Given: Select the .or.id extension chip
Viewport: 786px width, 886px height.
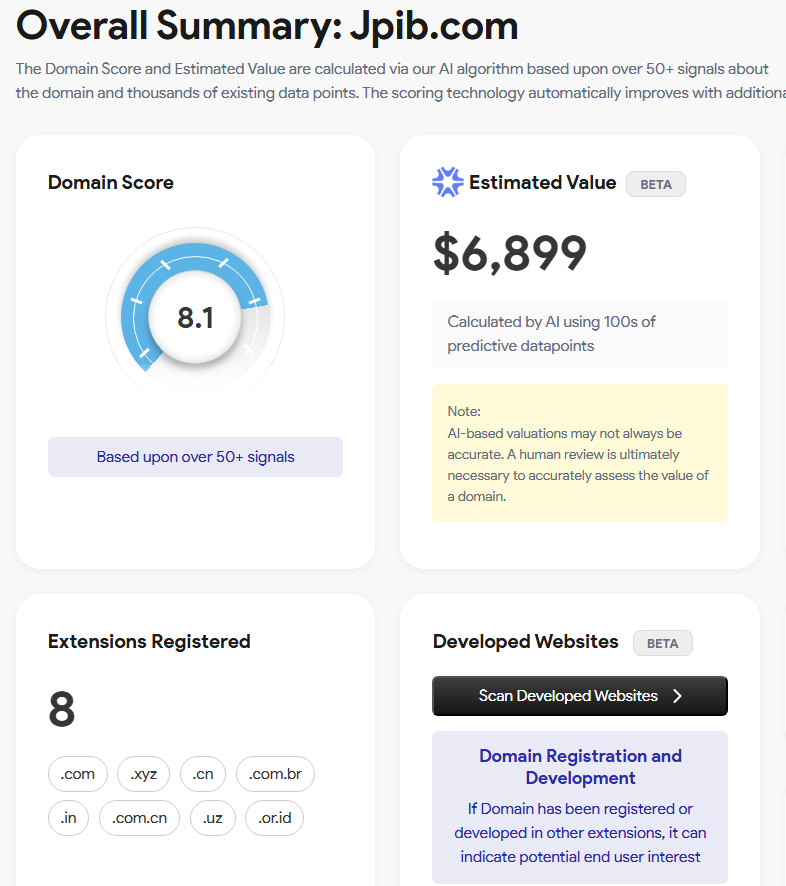Looking at the screenshot, I should coord(275,818).
